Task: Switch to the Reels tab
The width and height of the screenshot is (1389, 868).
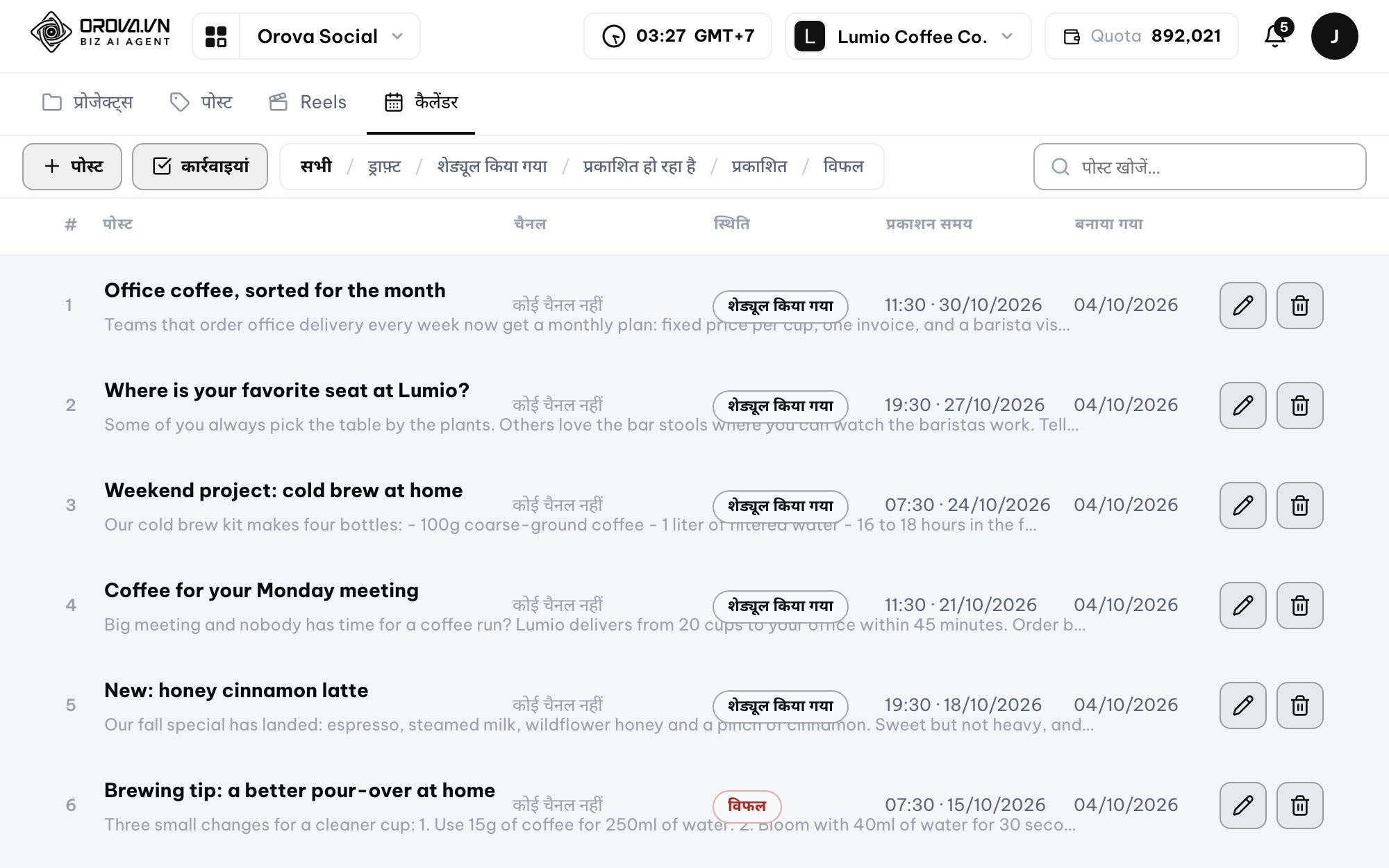Action: [x=308, y=102]
